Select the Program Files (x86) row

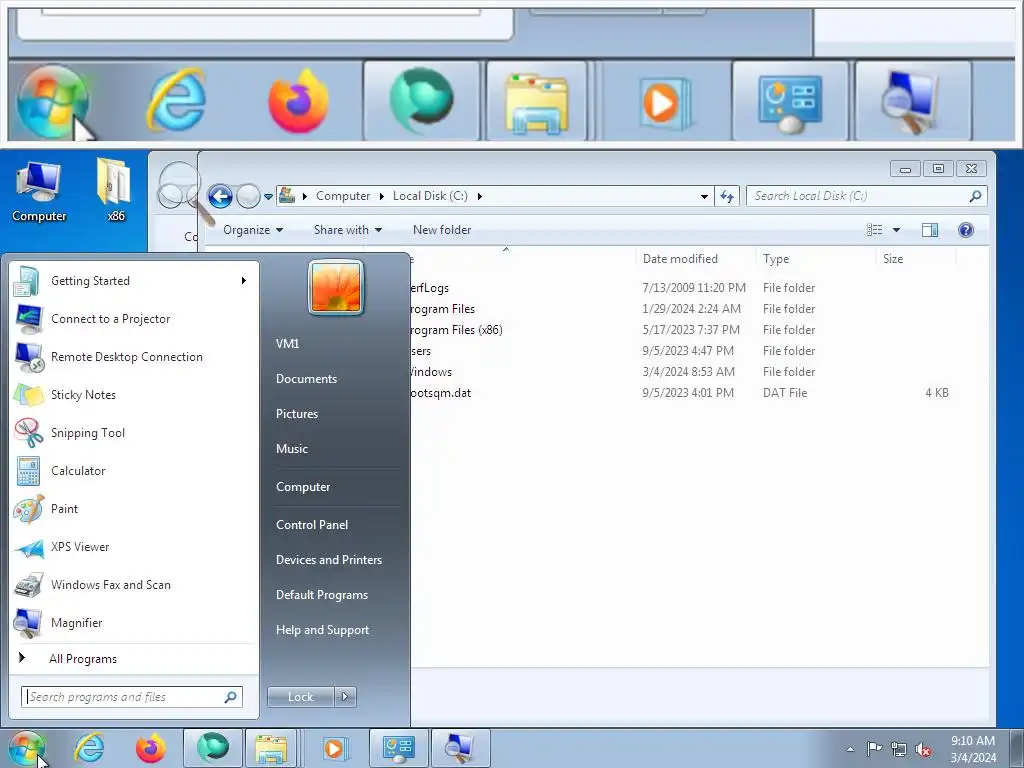click(x=679, y=330)
